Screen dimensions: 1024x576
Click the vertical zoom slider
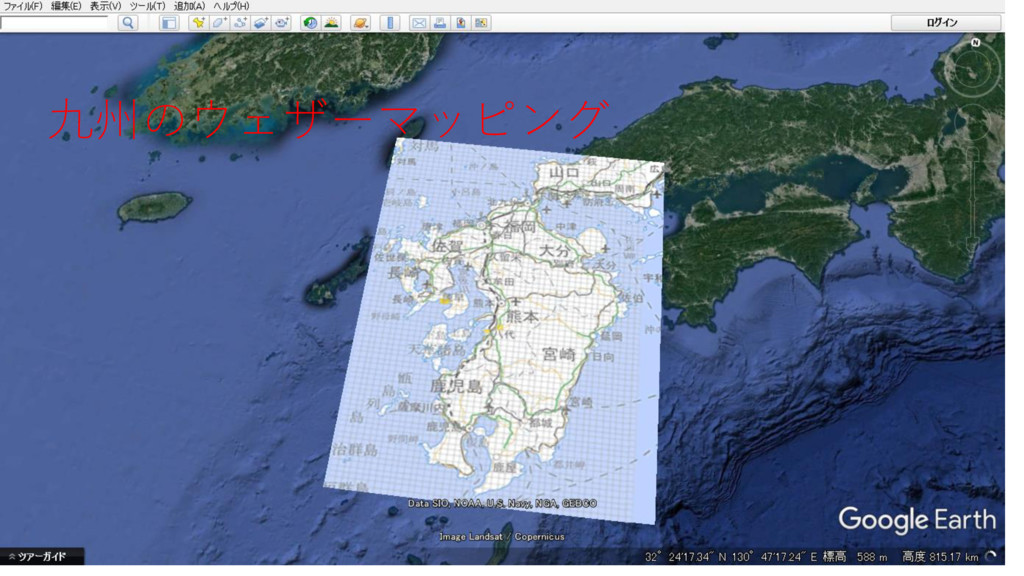coord(972,200)
